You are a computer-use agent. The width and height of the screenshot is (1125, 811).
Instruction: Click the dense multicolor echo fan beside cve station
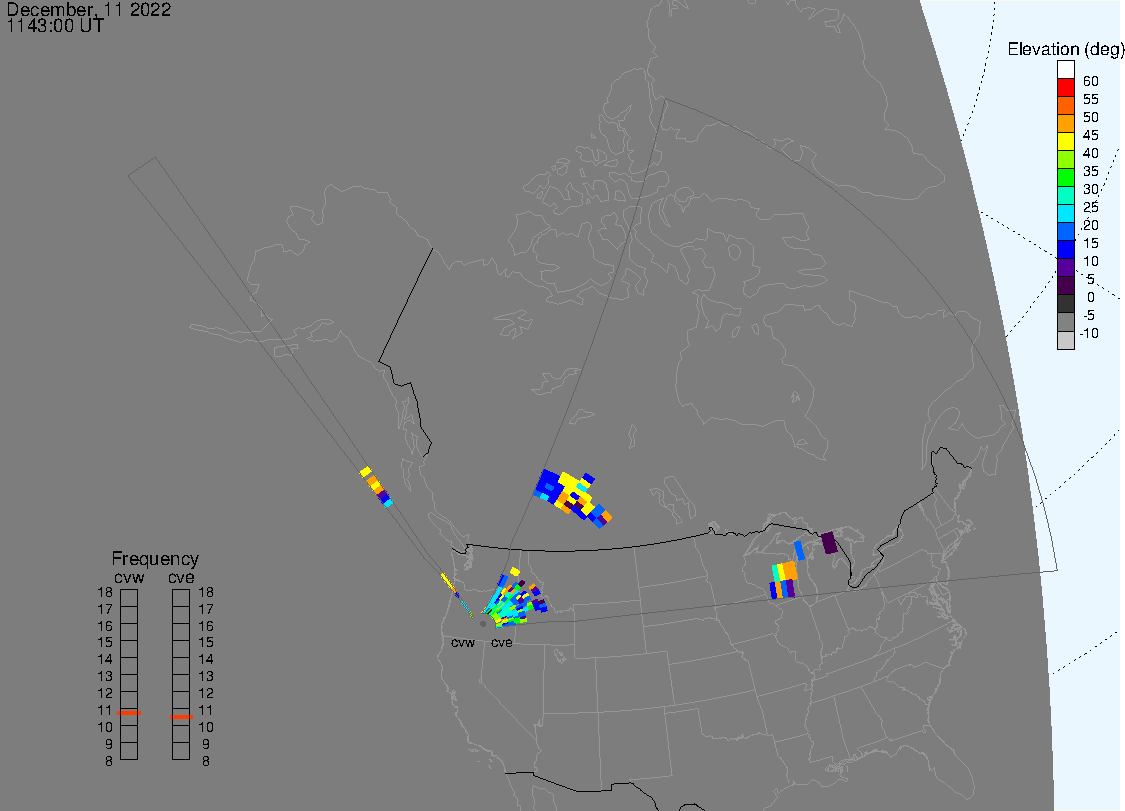[x=512, y=602]
